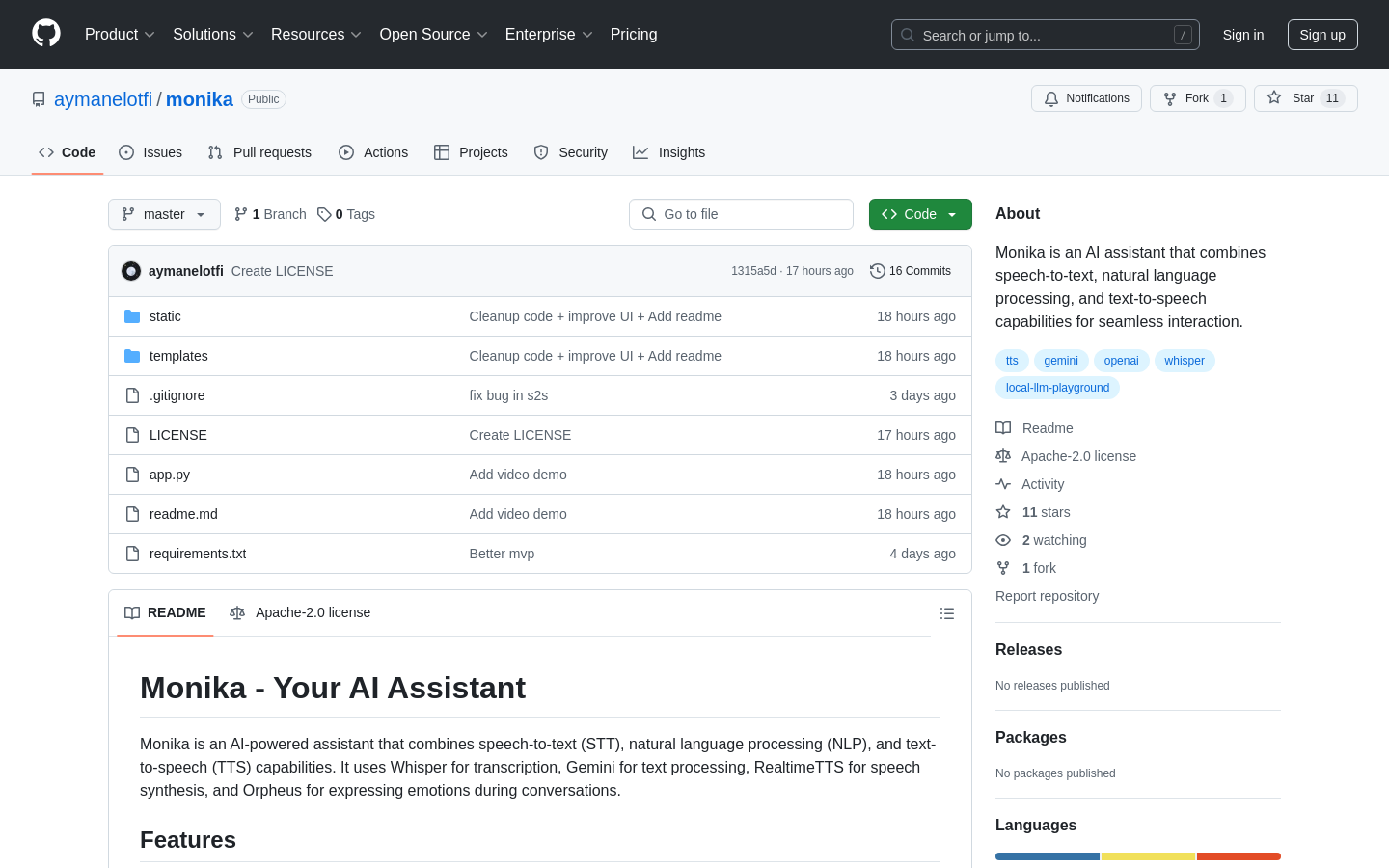This screenshot has width=1389, height=868.
Task: Click the Go to file input
Action: tap(741, 214)
